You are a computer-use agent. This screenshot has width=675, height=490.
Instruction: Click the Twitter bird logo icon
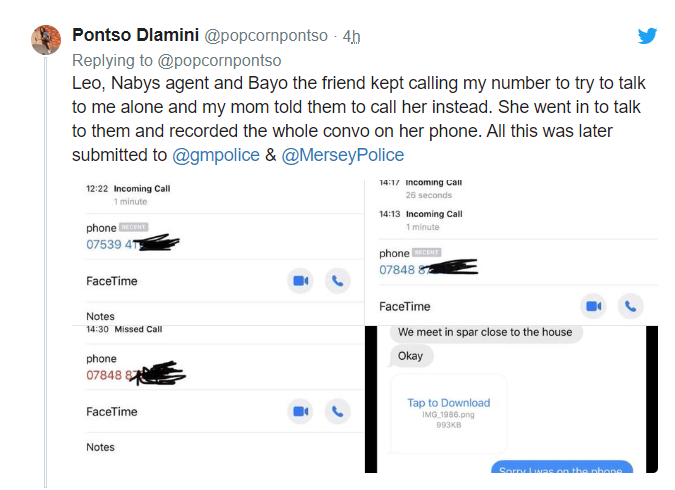click(648, 36)
